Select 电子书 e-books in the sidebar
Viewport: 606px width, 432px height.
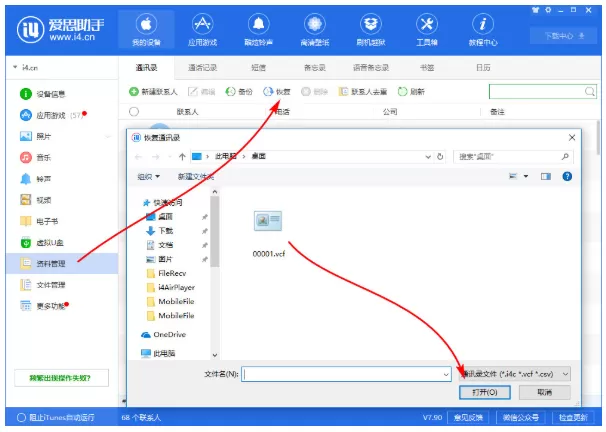point(39,221)
